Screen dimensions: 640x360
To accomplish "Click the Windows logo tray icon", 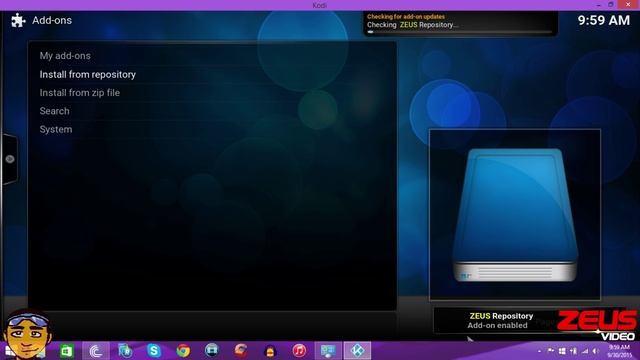I will pos(562,351).
